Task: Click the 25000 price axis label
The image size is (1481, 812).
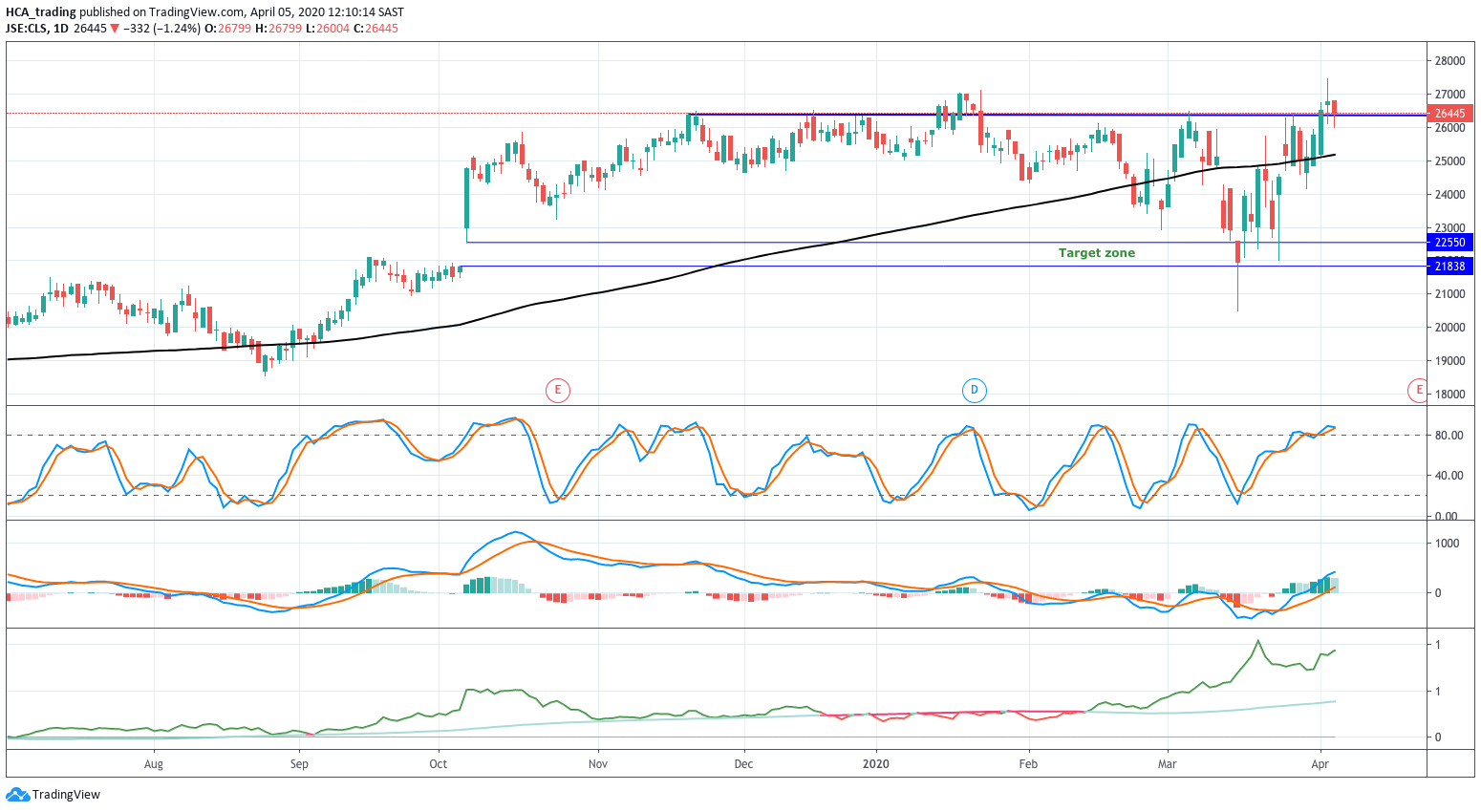Action: (x=1449, y=161)
